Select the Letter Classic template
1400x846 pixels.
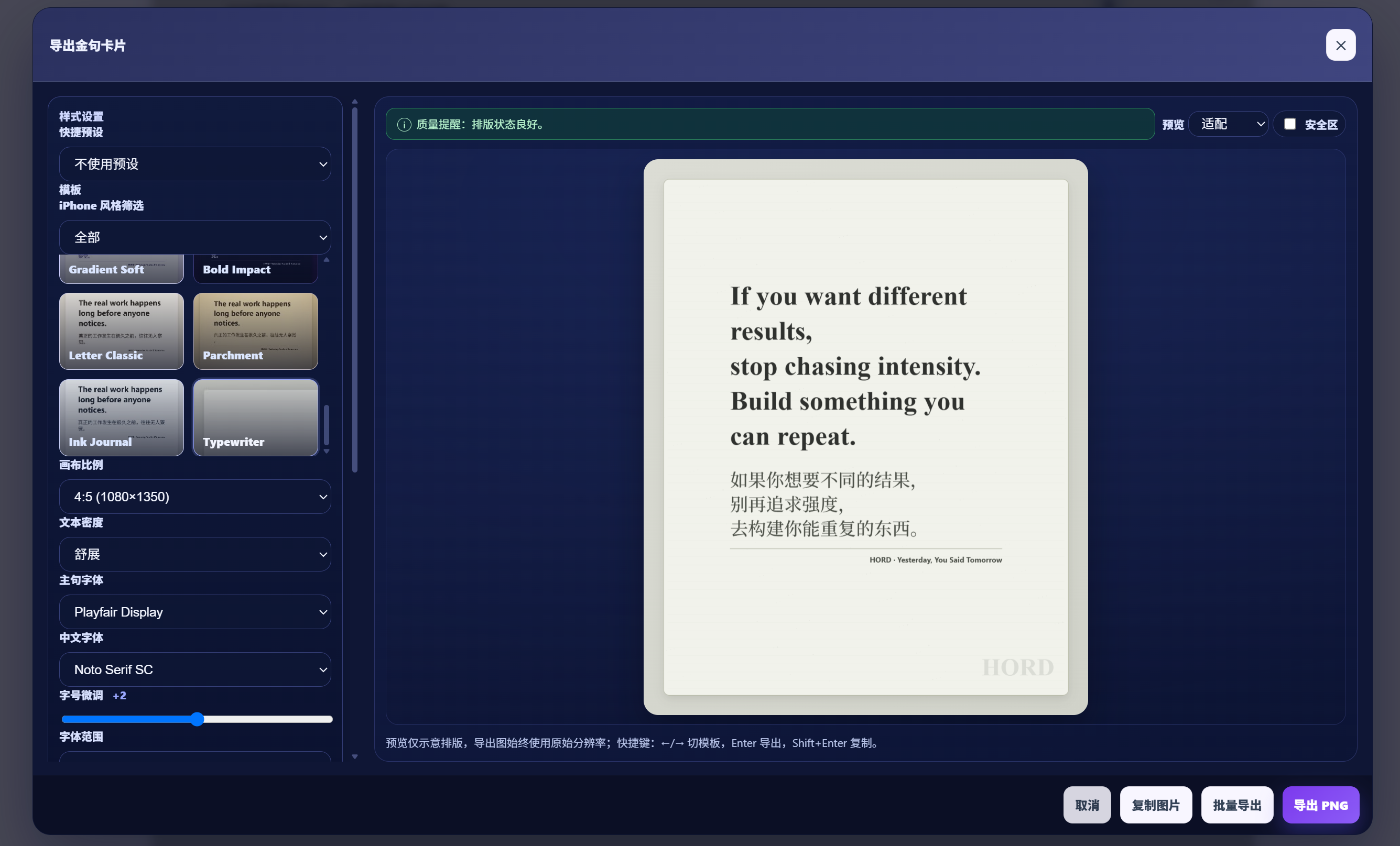point(121,331)
